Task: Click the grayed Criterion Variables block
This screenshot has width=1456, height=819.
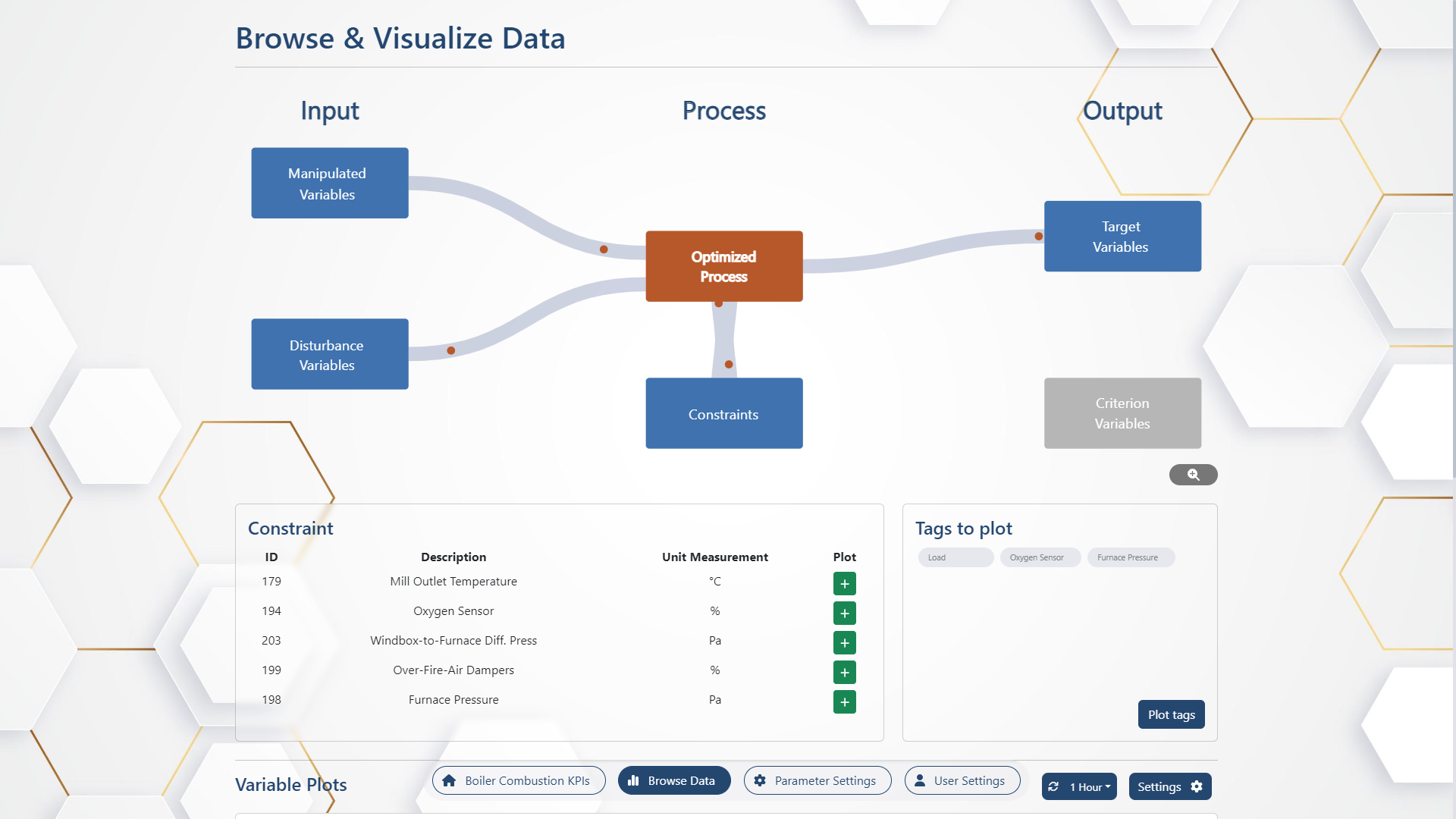Action: (1122, 413)
